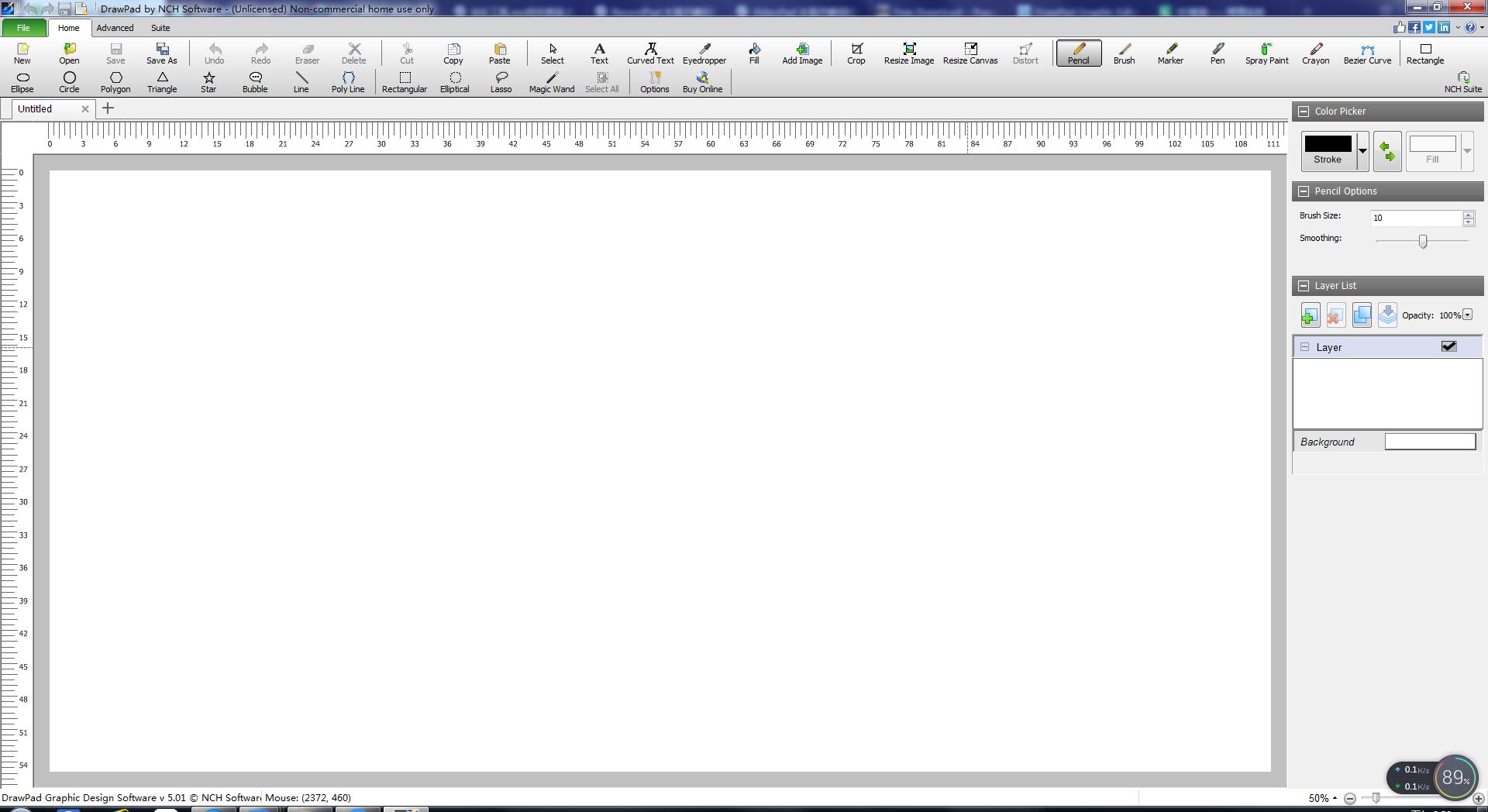Open the File menu

[x=24, y=28]
